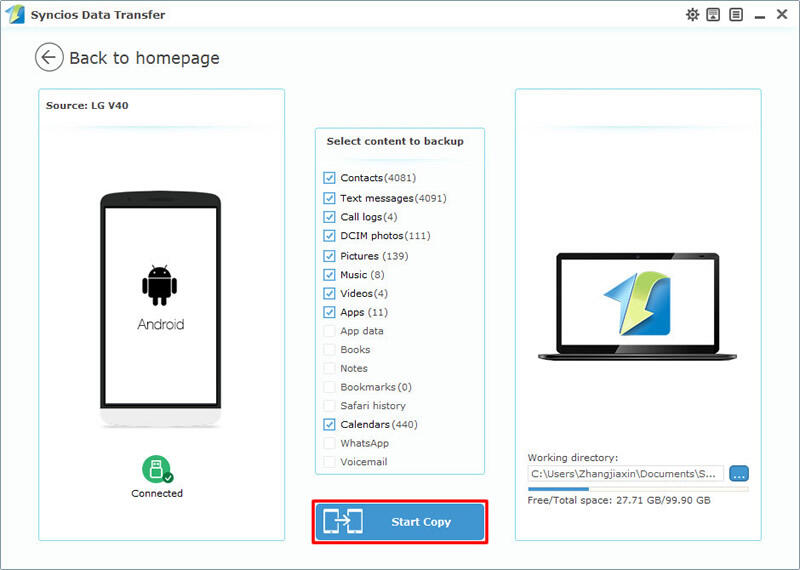Click the laptop computer image
This screenshot has width=800, height=570.
[637, 306]
